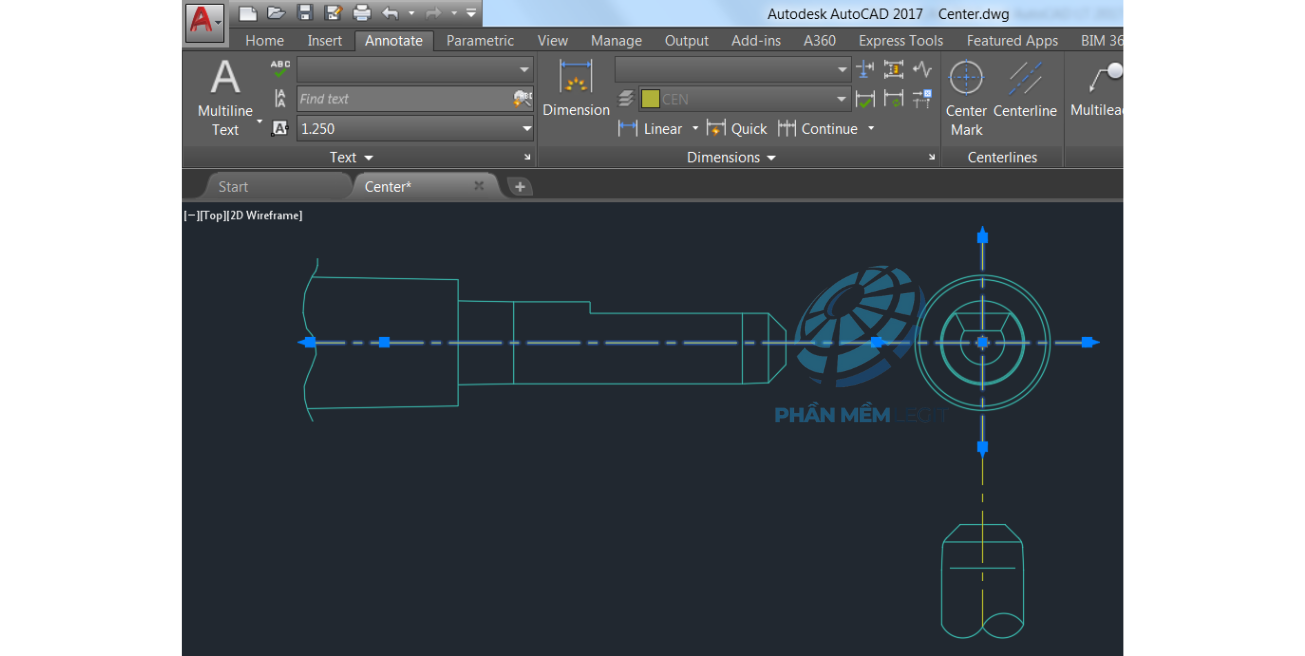Switch to the Manage ribbon tab
This screenshot has width=1305, height=656.
616,41
